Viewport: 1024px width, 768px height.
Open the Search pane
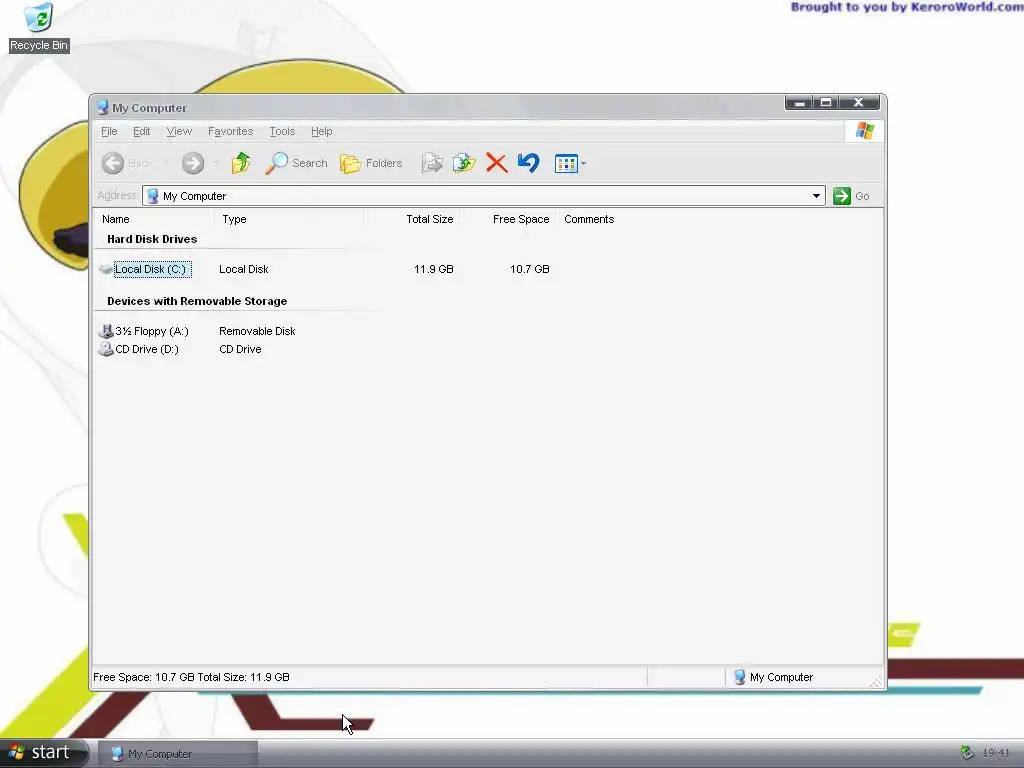(296, 163)
